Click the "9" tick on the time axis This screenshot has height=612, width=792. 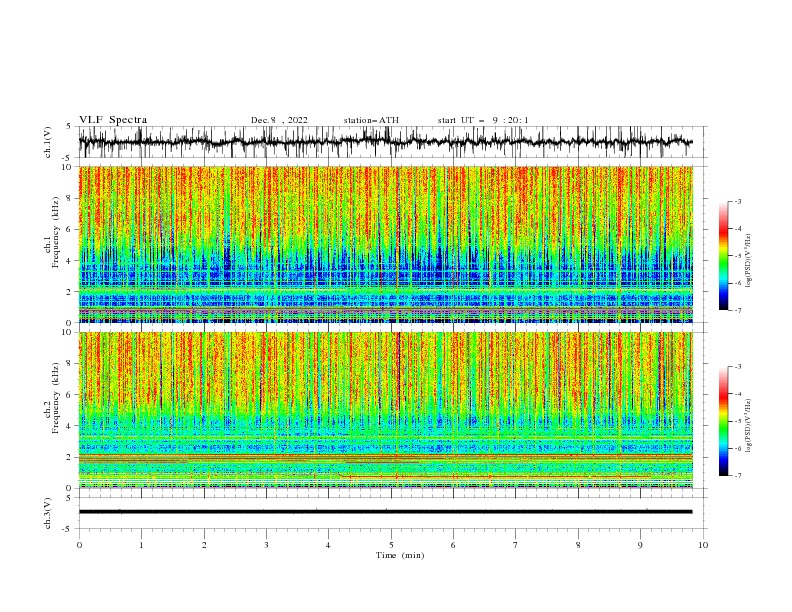(x=640, y=545)
